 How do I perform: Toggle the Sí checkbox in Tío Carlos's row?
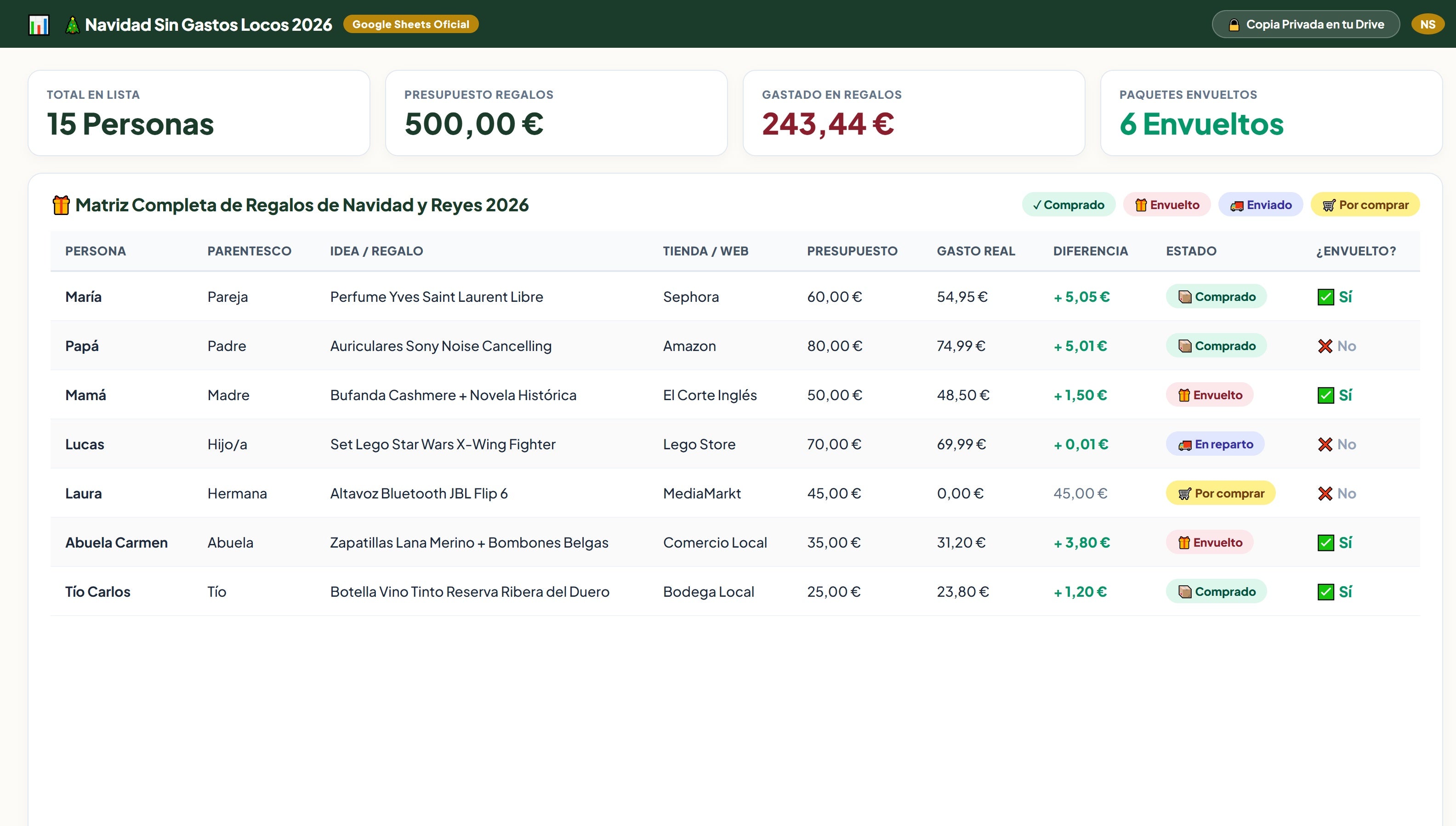[1325, 592]
